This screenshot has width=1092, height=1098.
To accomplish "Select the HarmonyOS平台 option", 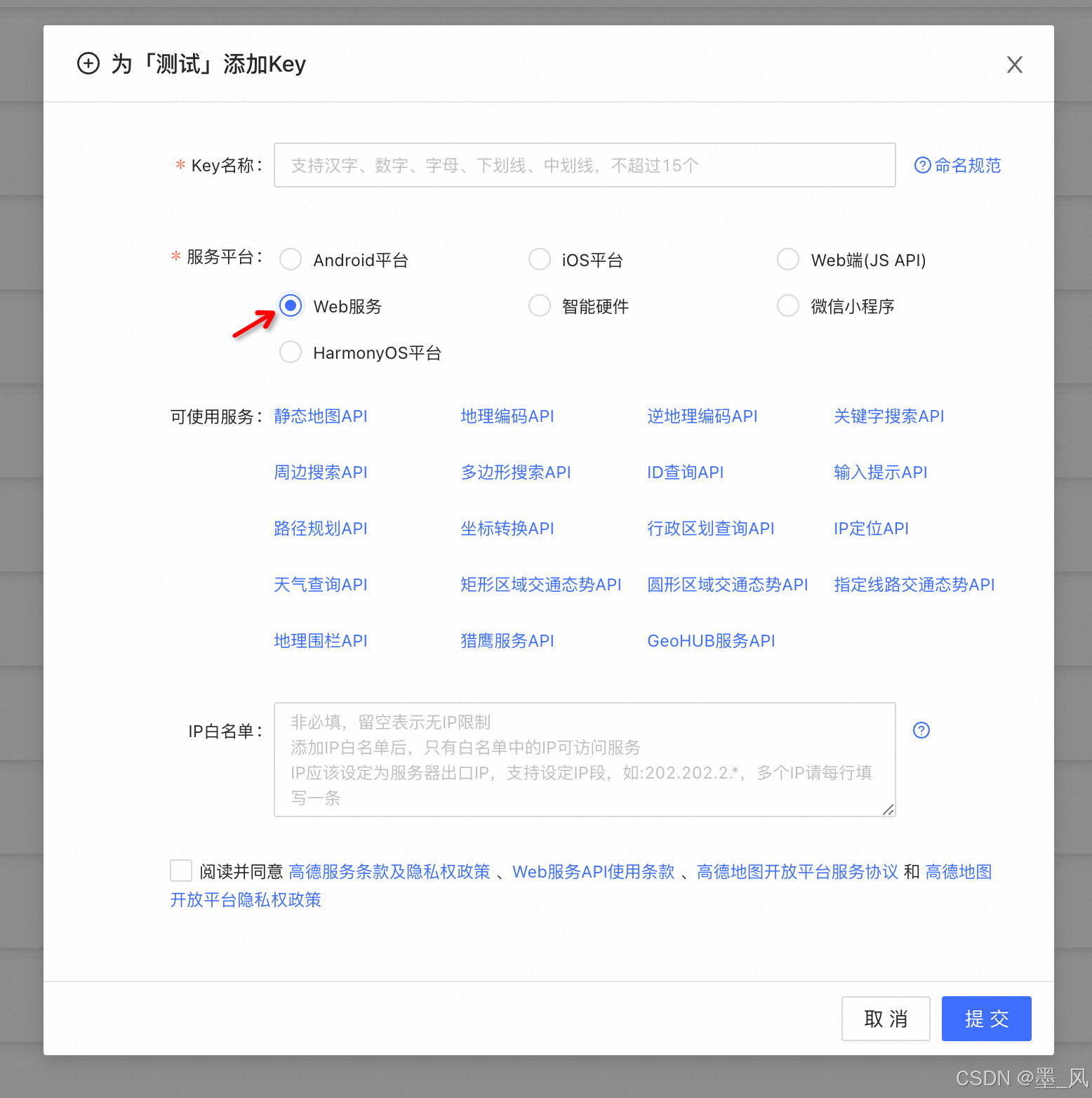I will pos(290,352).
